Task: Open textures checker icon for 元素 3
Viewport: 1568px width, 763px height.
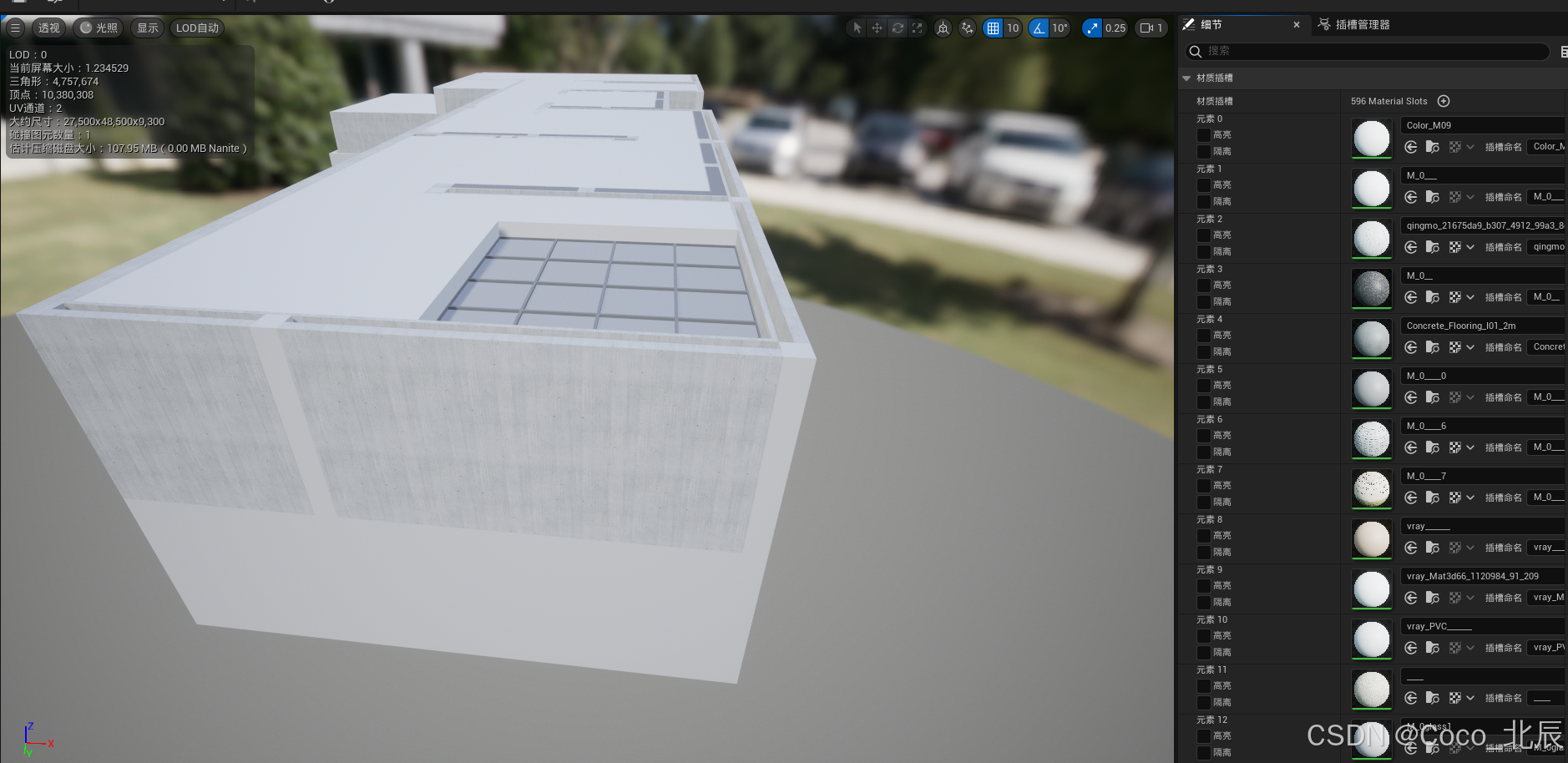Action: [x=1455, y=297]
